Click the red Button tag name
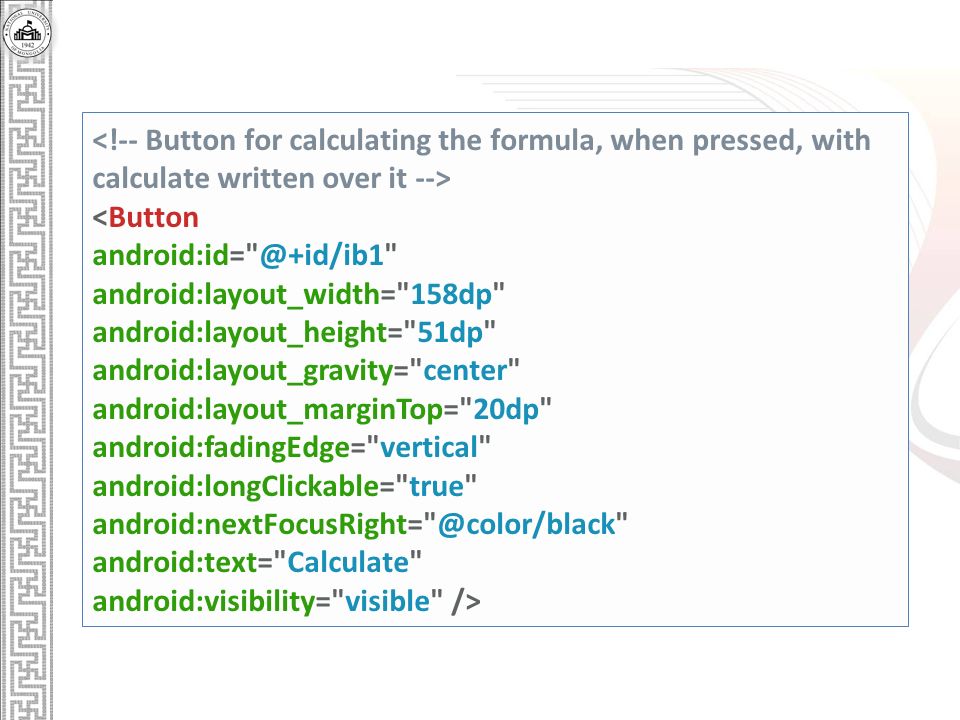This screenshot has height=720, width=960. pyautogui.click(x=154, y=217)
